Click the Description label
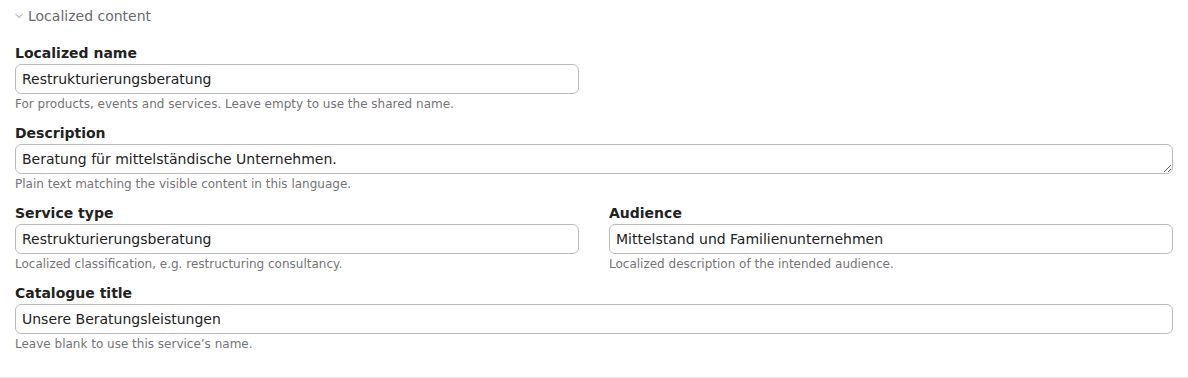This screenshot has height=378, width=1188. coord(60,133)
